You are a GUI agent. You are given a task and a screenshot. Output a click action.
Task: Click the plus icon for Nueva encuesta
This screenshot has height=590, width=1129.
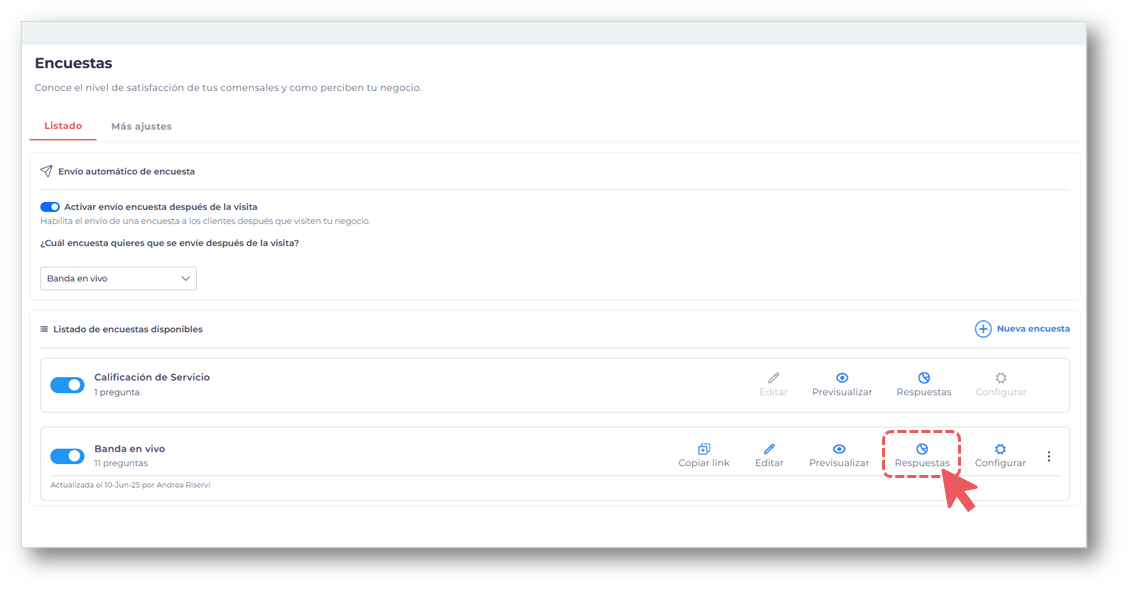(983, 329)
